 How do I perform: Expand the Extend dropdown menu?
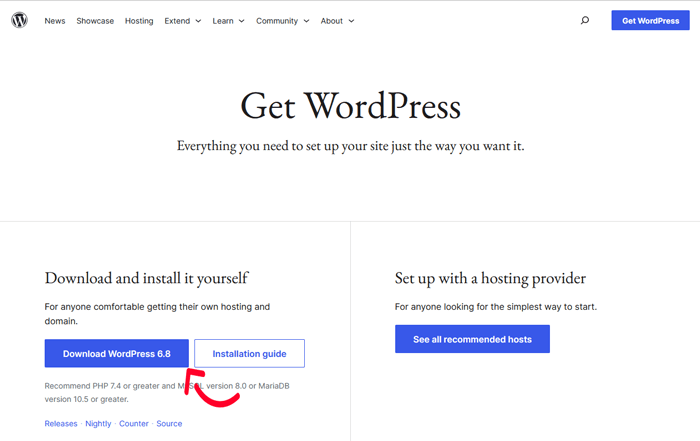pyautogui.click(x=183, y=21)
